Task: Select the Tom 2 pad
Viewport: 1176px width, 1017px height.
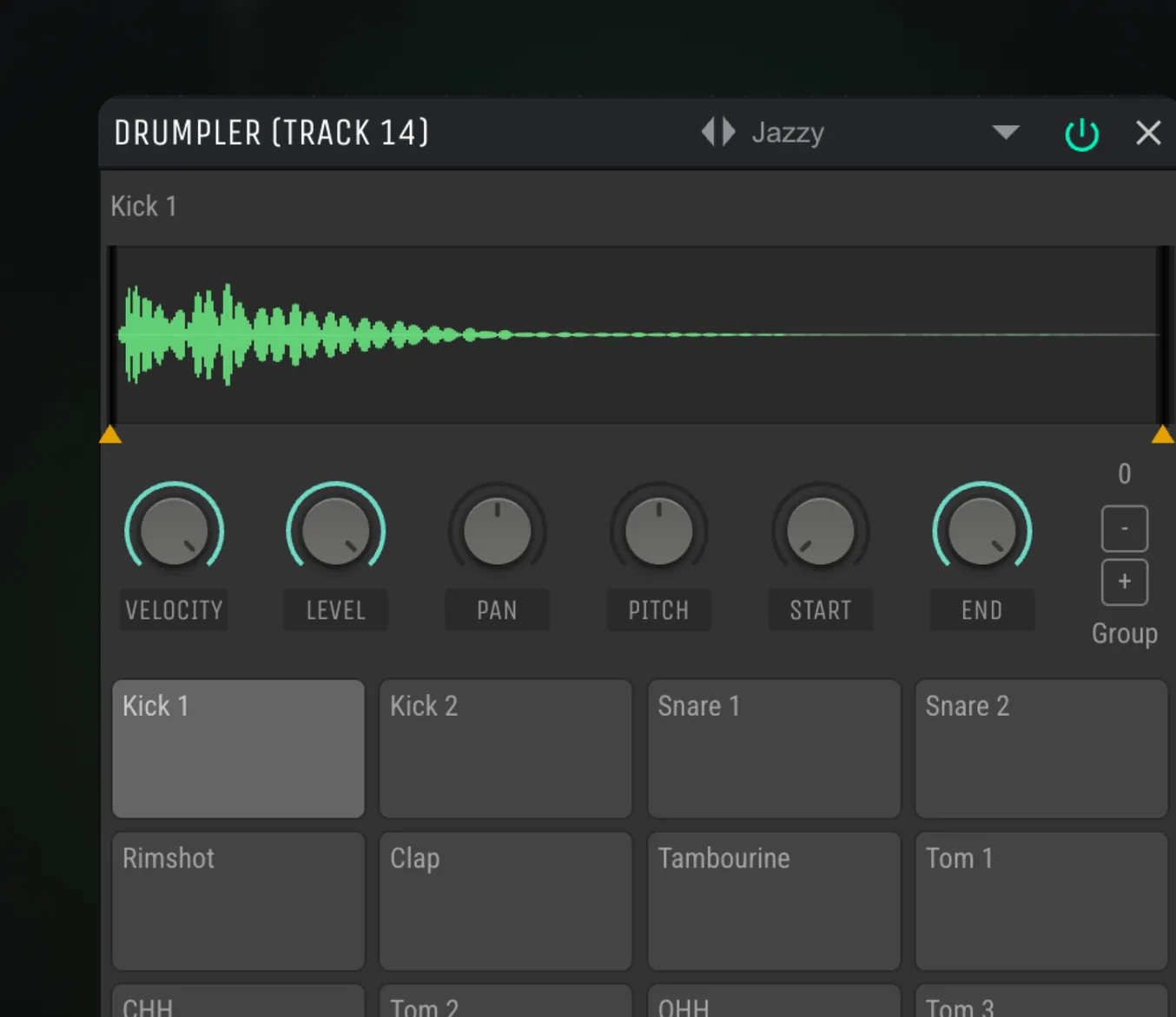Action: pos(505,1000)
